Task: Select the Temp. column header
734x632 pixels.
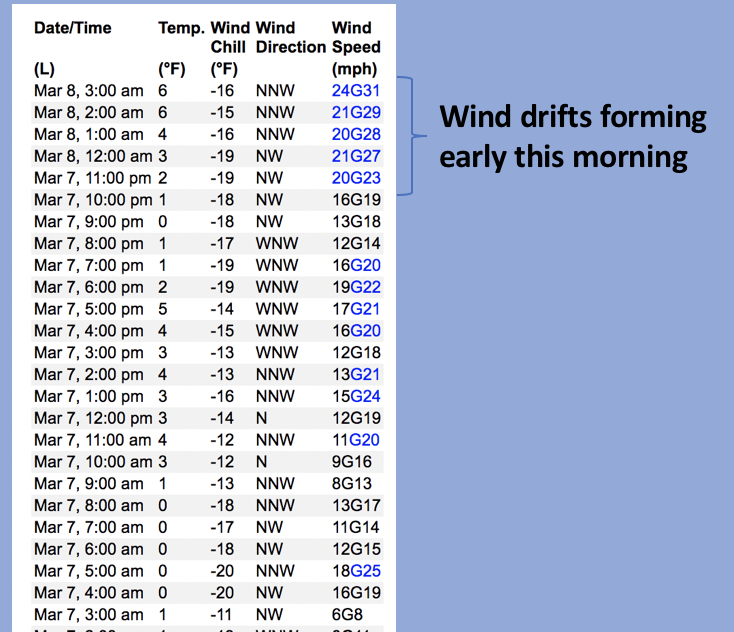Action: pyautogui.click(x=181, y=28)
